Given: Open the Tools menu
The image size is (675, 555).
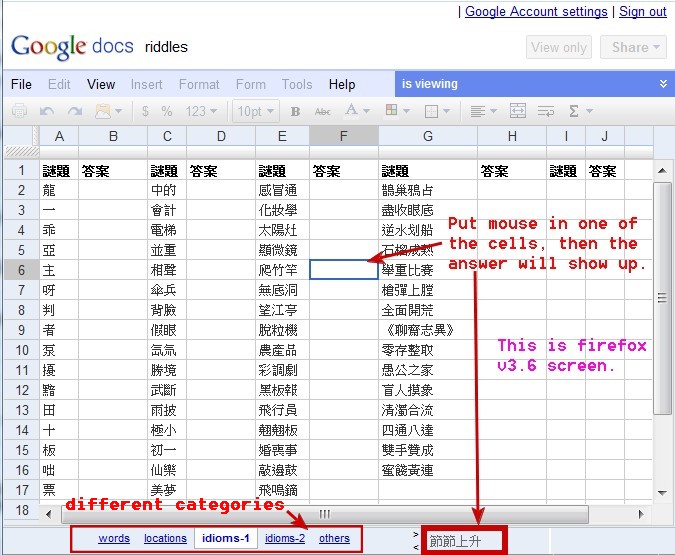Looking at the screenshot, I should coord(297,84).
